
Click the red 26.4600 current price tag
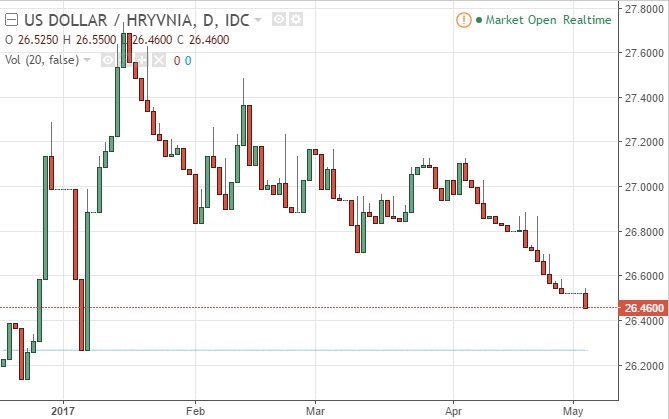(x=643, y=308)
